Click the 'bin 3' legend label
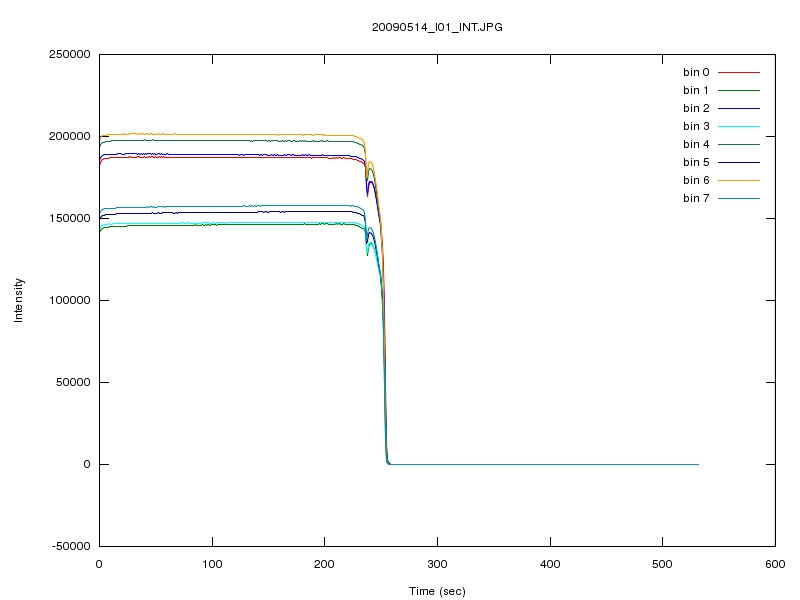 pyautogui.click(x=696, y=126)
